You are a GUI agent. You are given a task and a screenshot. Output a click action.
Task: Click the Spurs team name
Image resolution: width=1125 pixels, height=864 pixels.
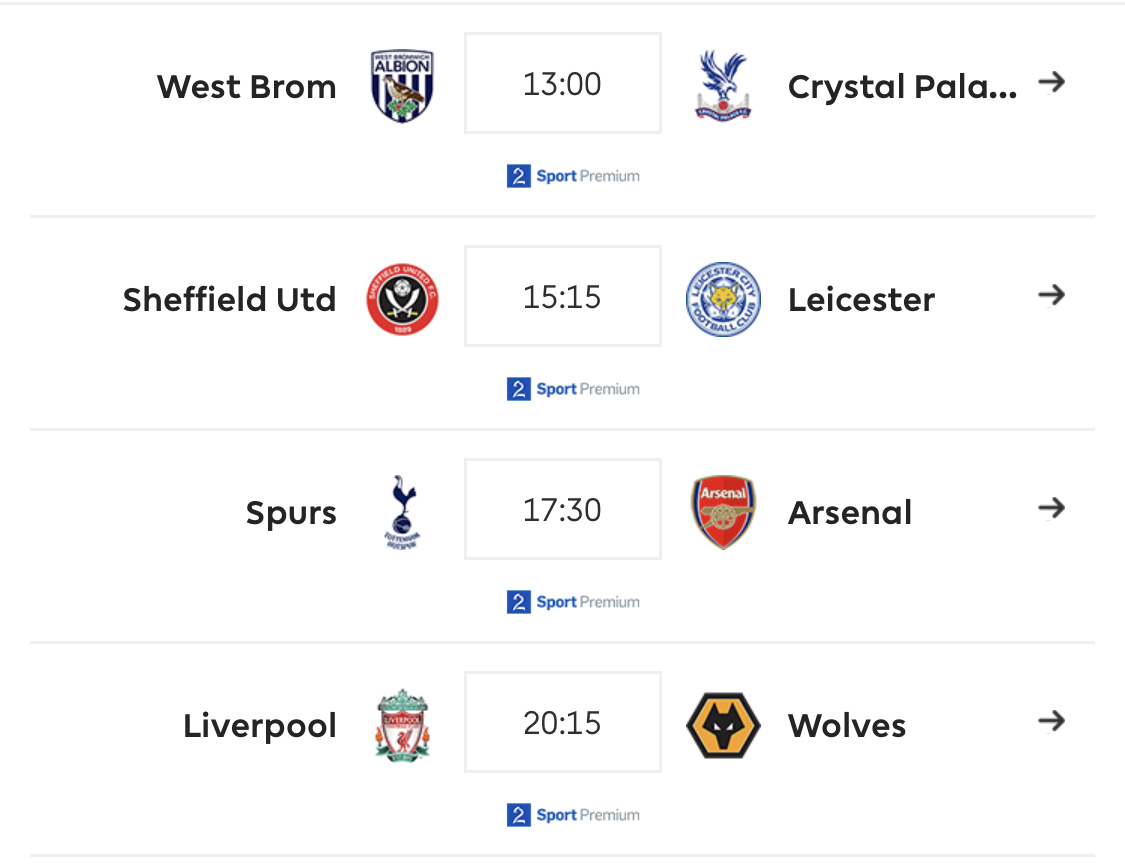291,513
